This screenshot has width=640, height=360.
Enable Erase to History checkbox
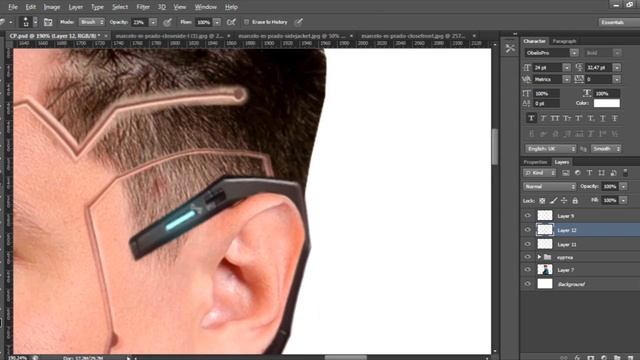[x=246, y=22]
